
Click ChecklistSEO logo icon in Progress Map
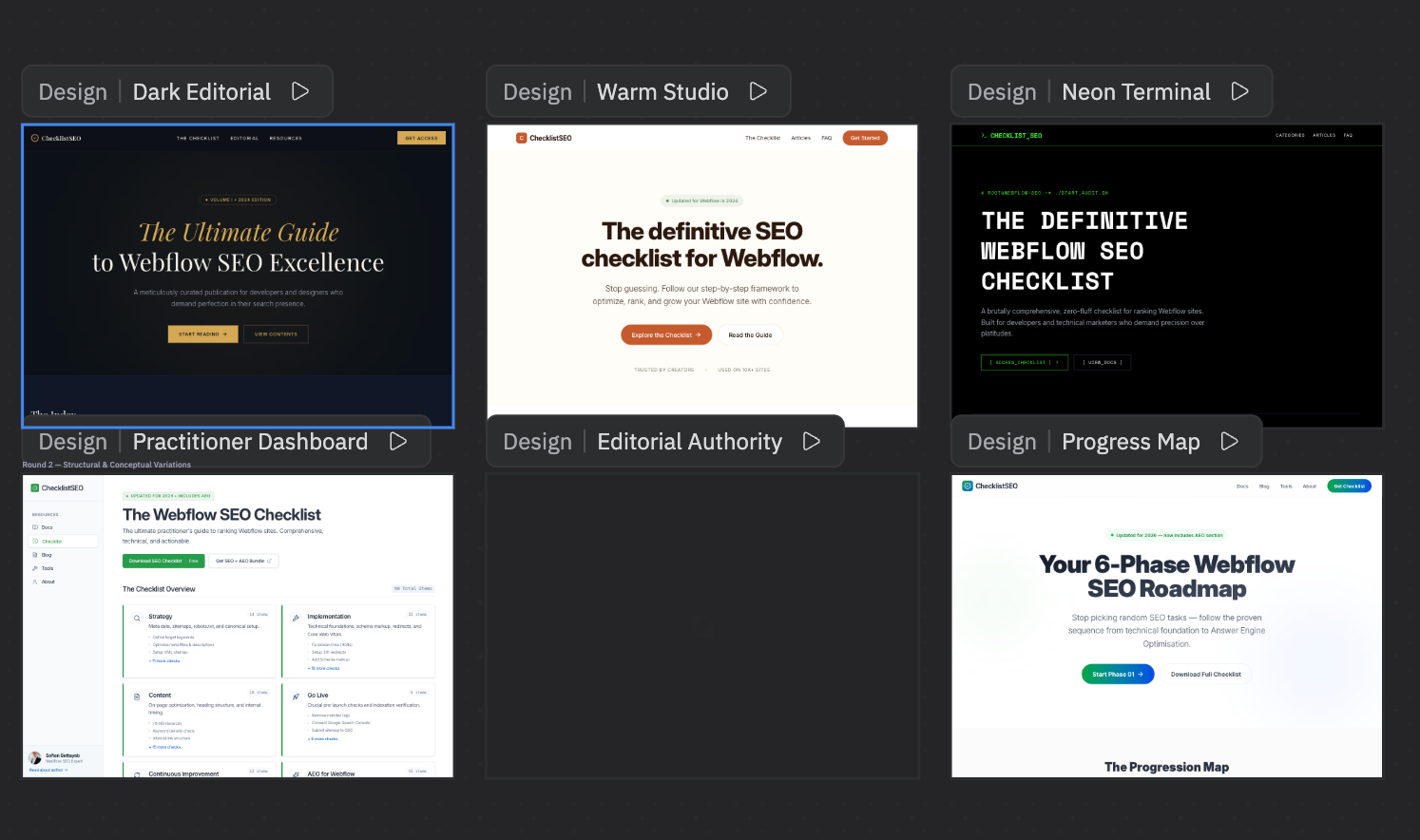968,486
